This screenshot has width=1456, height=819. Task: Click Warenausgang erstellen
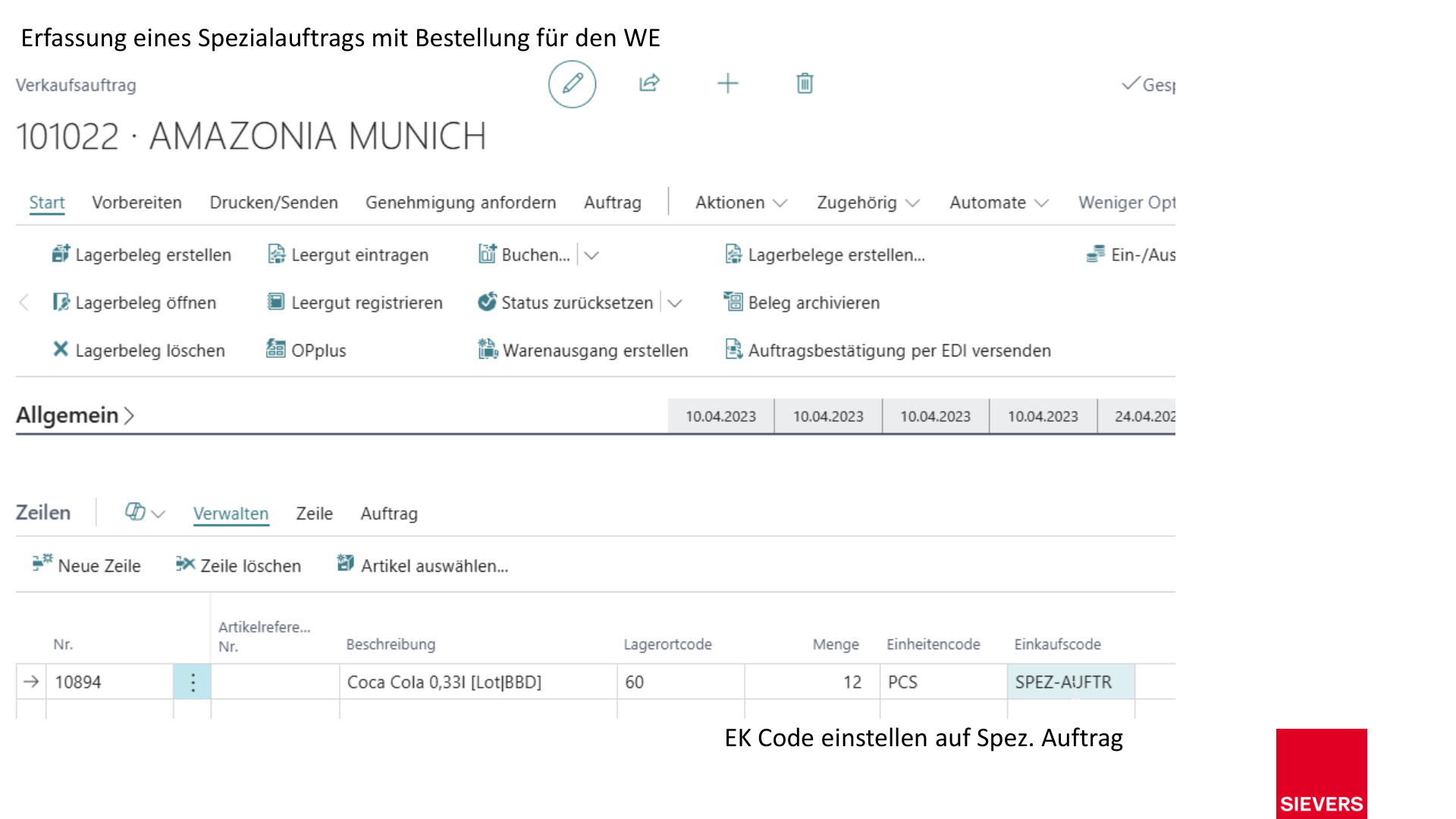[x=583, y=350]
